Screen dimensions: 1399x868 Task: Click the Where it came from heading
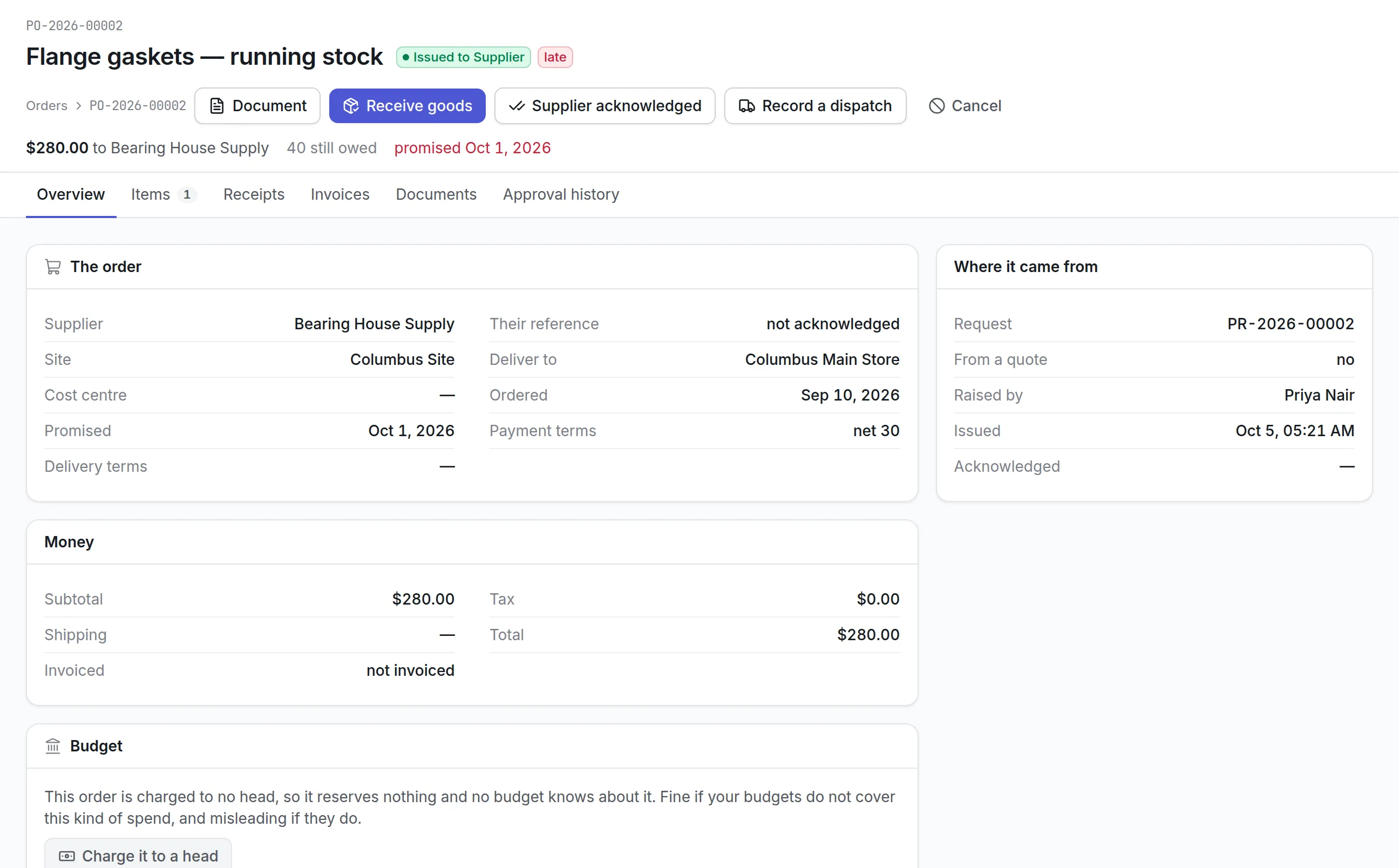tap(1026, 267)
